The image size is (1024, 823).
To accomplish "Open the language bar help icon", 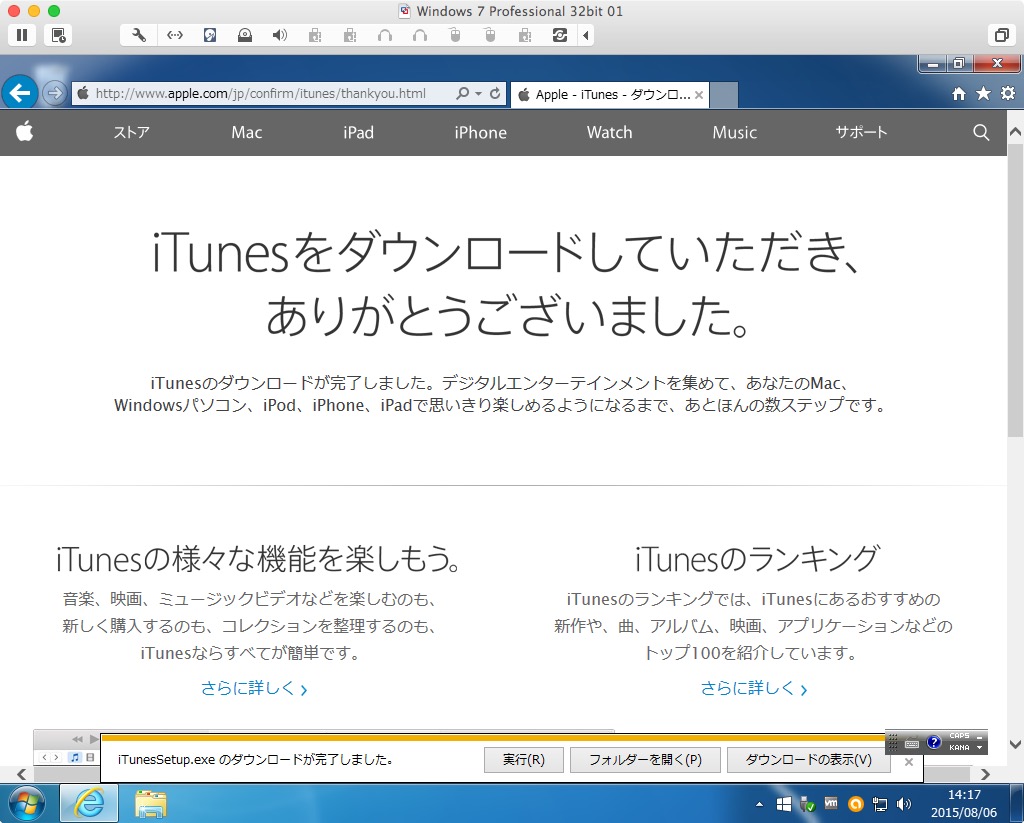I will click(x=934, y=742).
